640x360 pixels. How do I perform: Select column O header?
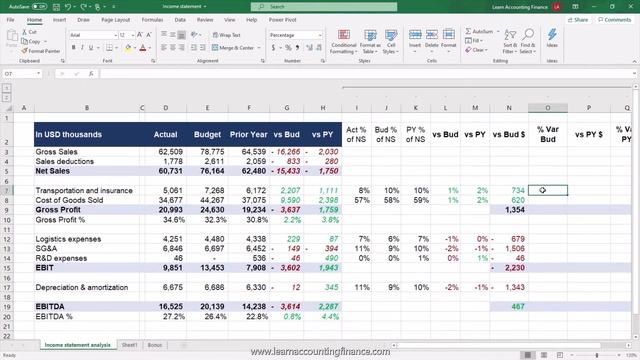click(x=548, y=108)
